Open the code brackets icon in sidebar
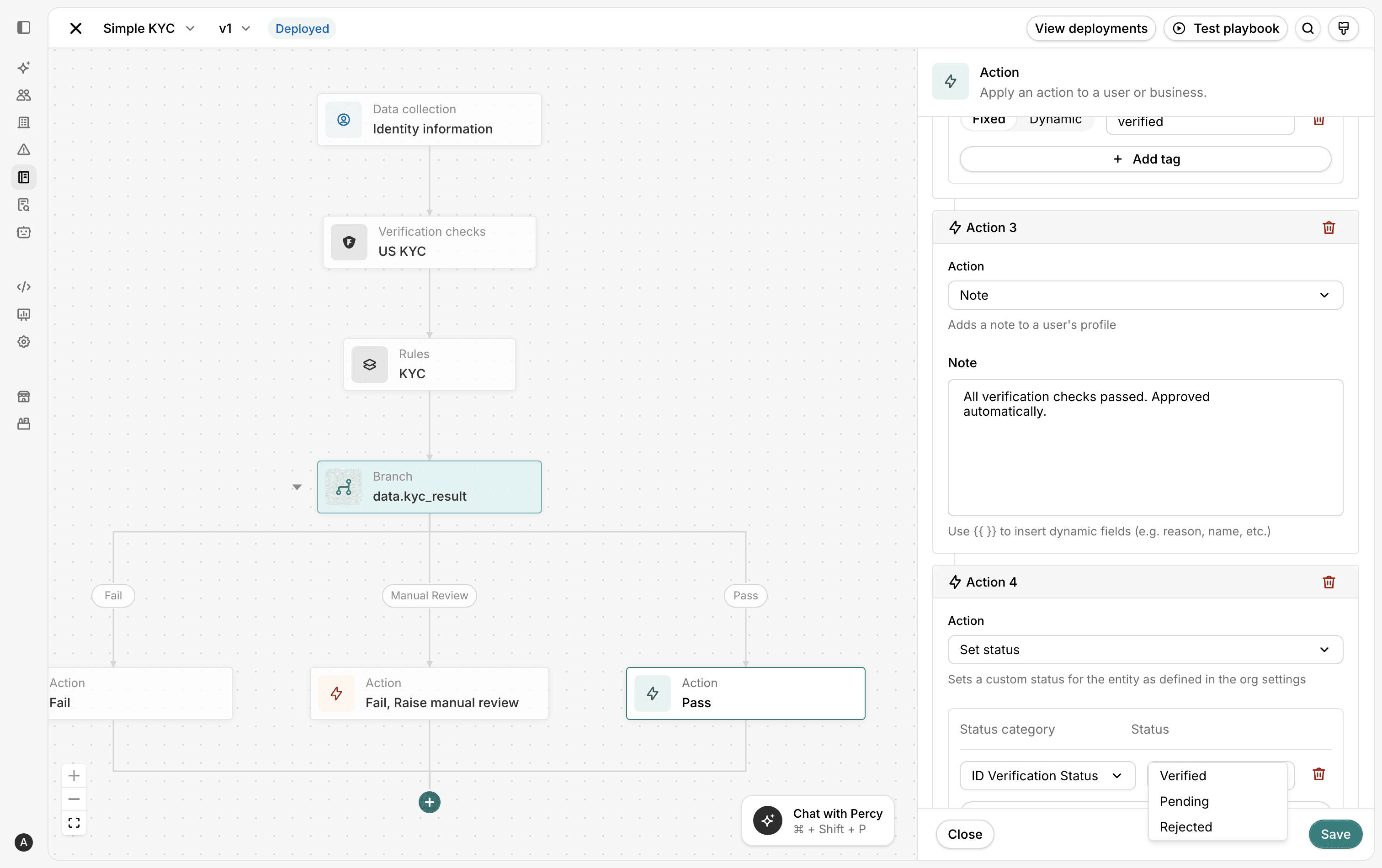 pos(23,287)
